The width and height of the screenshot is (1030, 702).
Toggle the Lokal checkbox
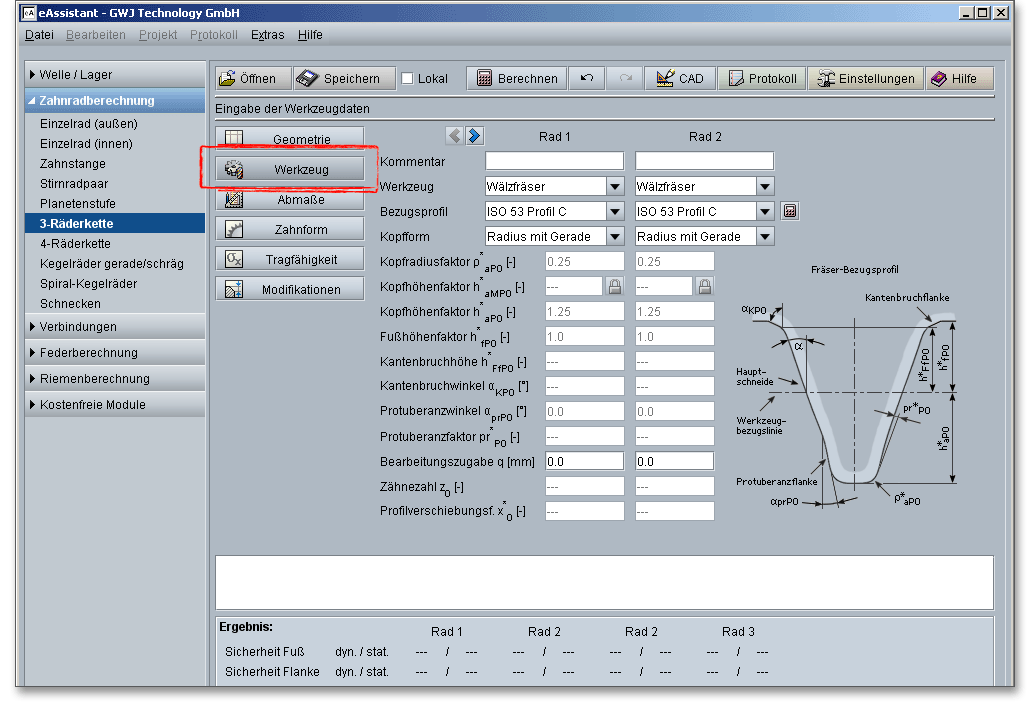(407, 79)
